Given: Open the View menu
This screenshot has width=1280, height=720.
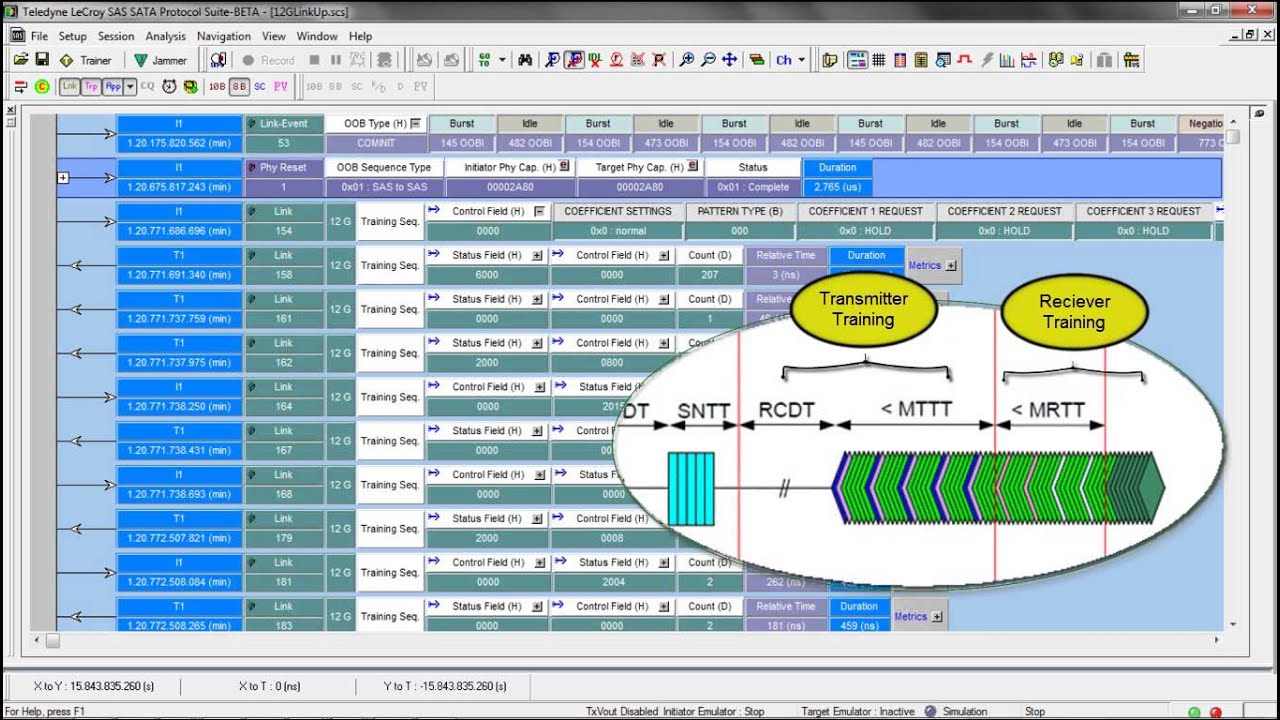Looking at the screenshot, I should (x=274, y=36).
